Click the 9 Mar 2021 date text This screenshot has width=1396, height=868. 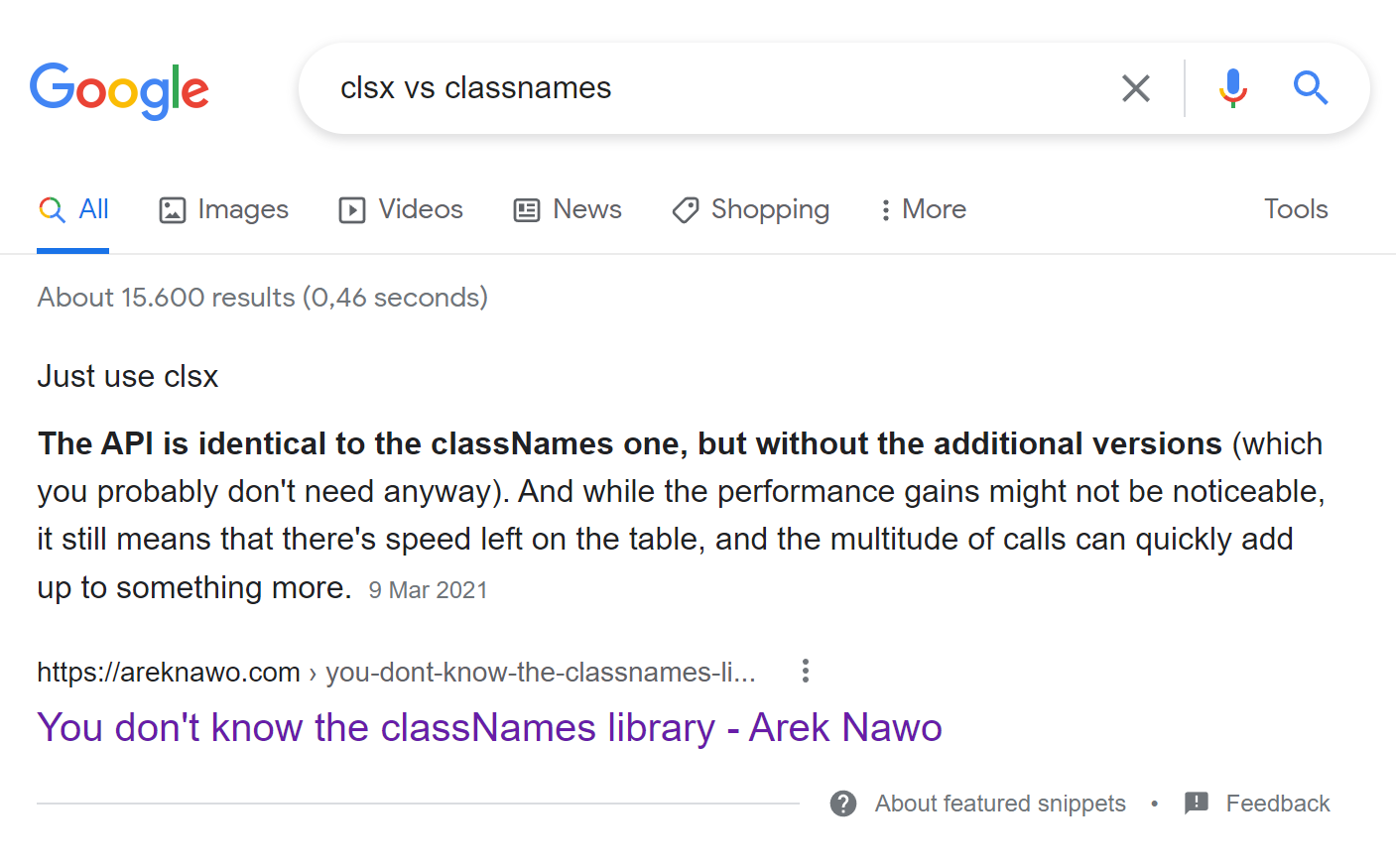pos(427,589)
